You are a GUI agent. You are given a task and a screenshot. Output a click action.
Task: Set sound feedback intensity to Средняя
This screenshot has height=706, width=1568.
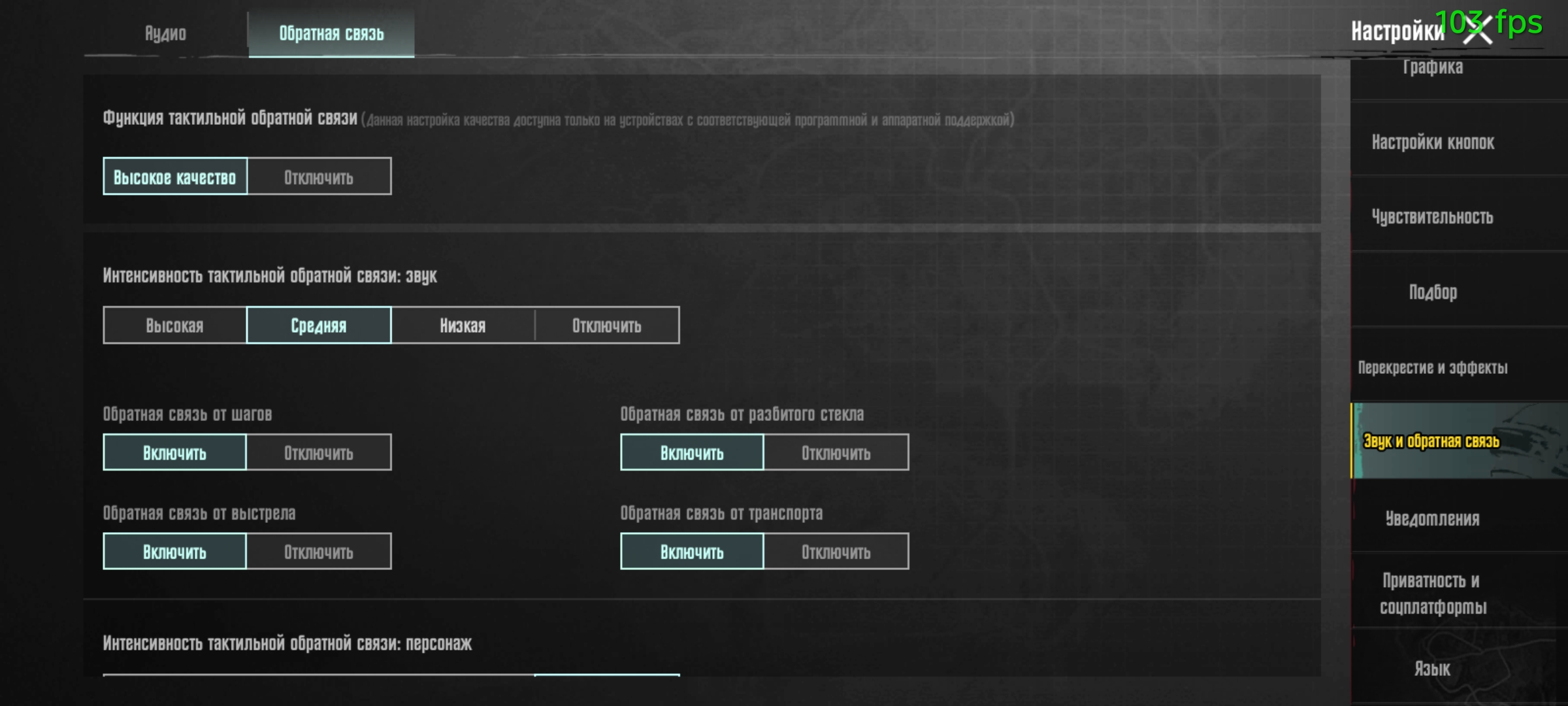319,325
